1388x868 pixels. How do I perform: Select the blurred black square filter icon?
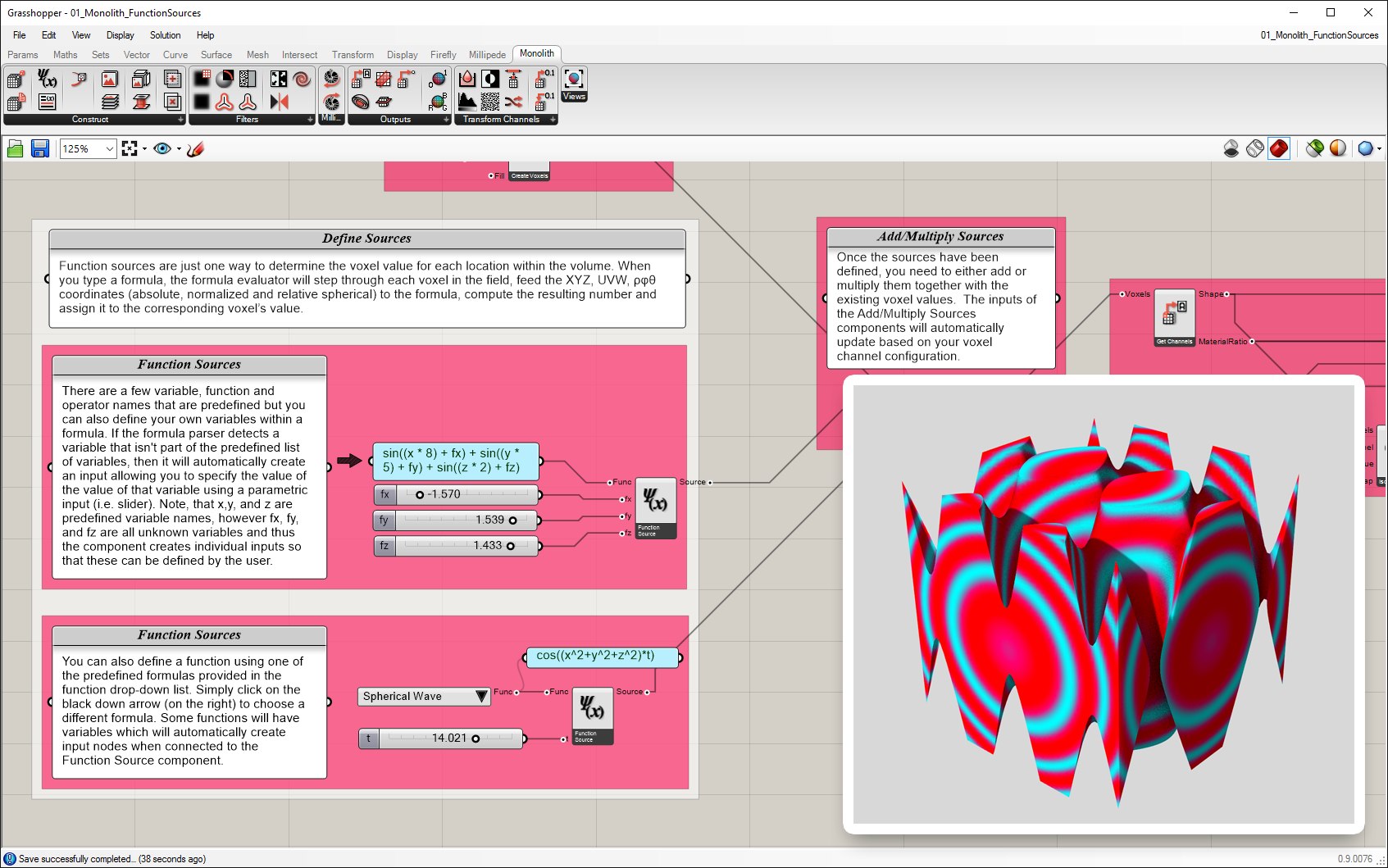pyautogui.click(x=202, y=80)
